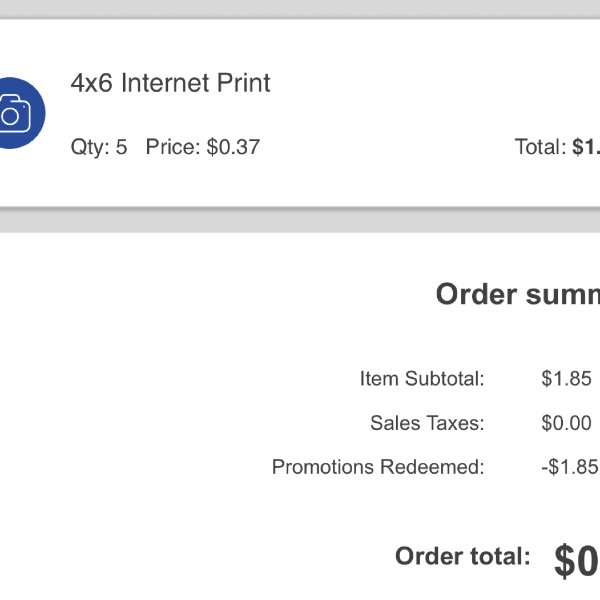
Task: Click the Promotions Redeemed label
Action: [378, 467]
